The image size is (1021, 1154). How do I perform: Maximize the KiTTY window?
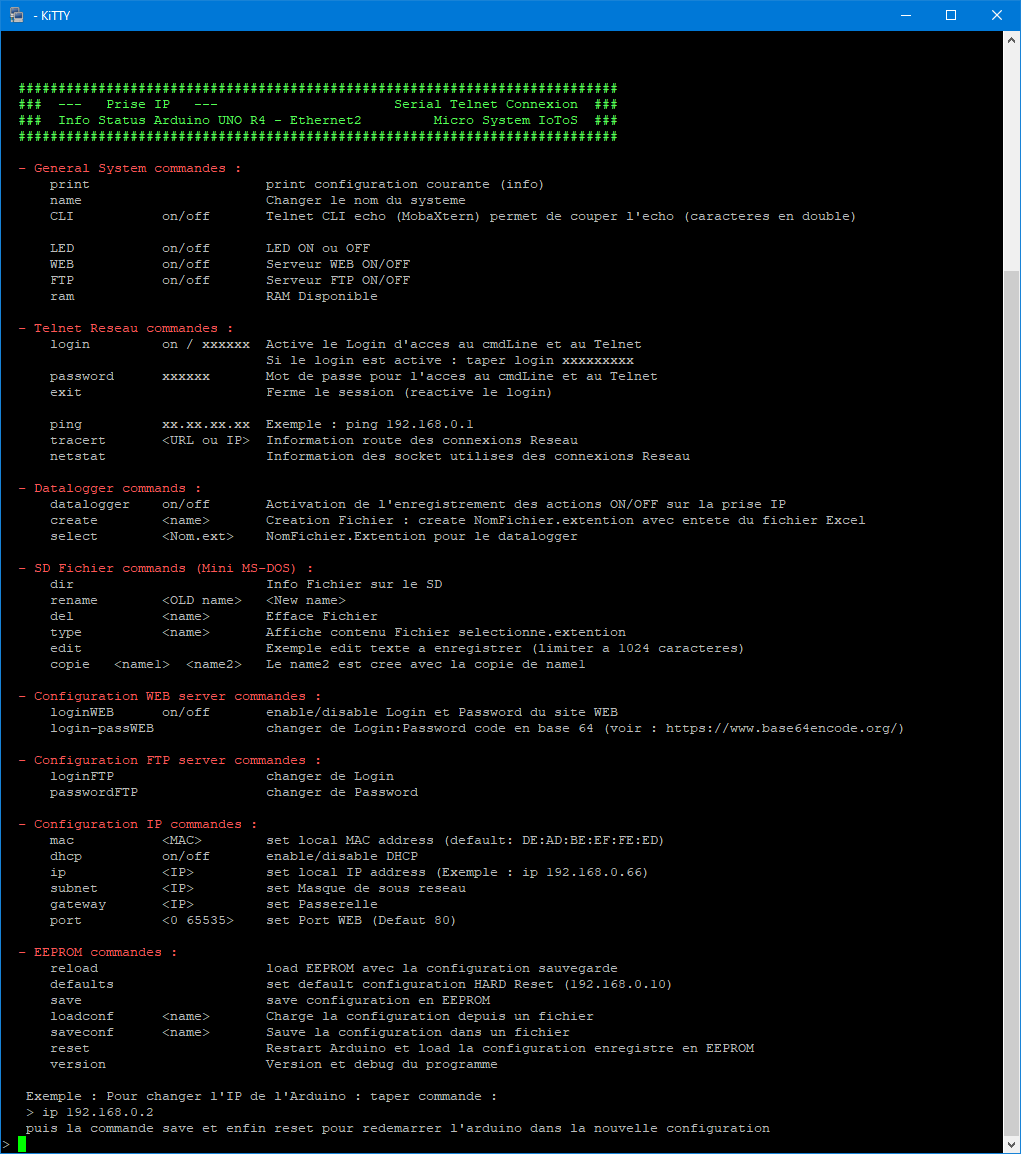click(951, 15)
